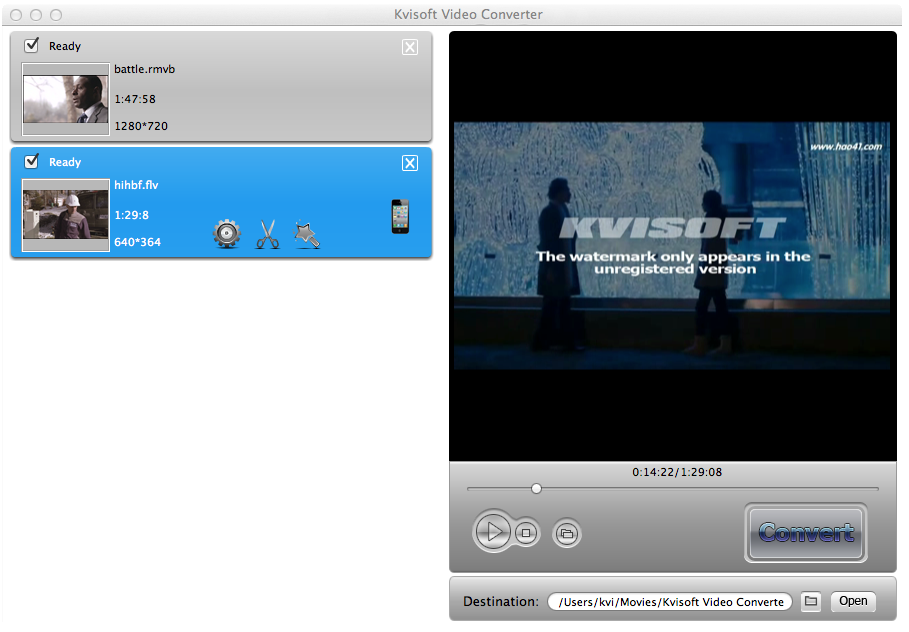The image size is (909, 632).
Task: Click the 1:29:8 duration text
Action: pyautogui.click(x=132, y=215)
